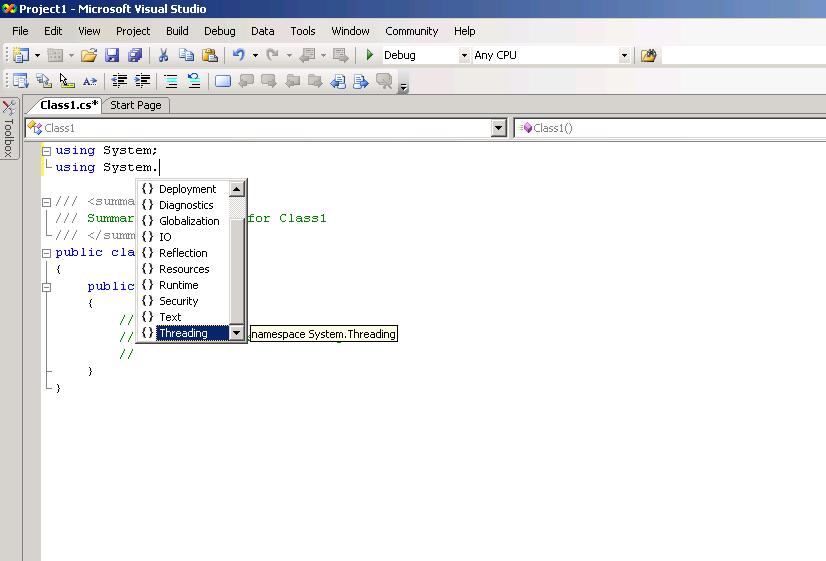826x561 pixels.
Task: Open the Debug configuration dropdown
Action: tap(464, 55)
